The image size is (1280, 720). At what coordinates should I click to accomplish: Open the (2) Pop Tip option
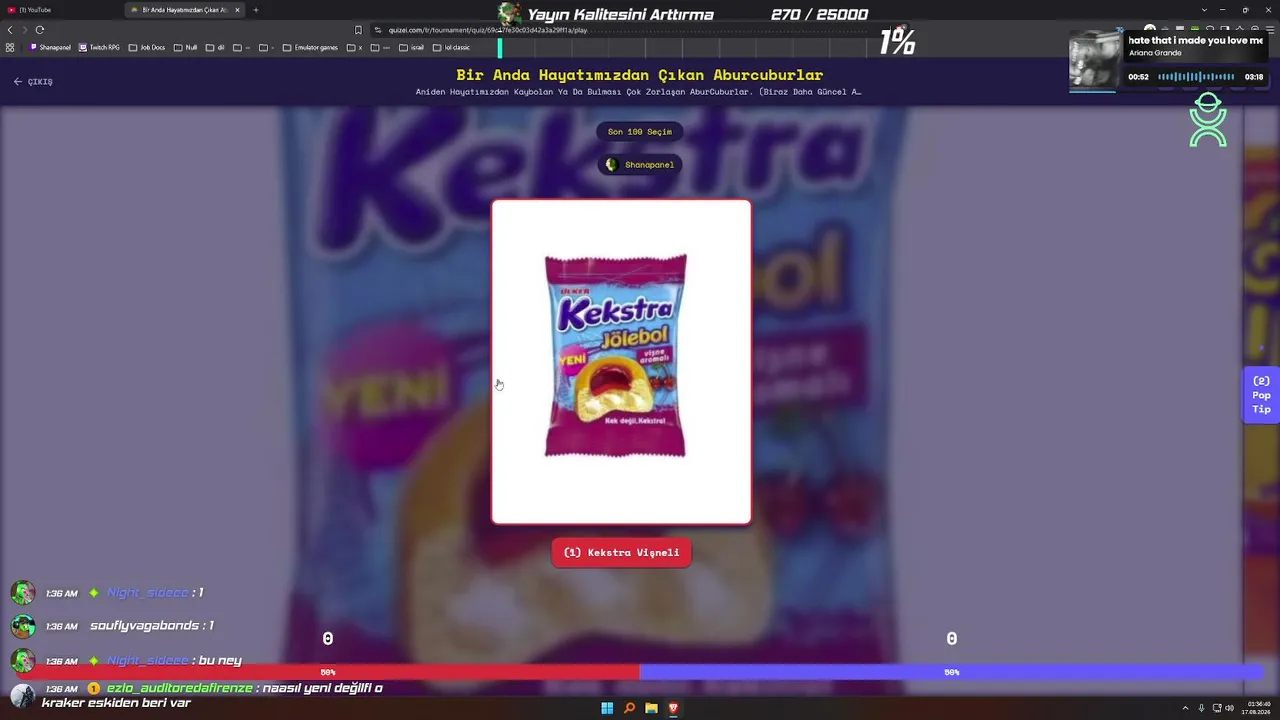(1261, 395)
